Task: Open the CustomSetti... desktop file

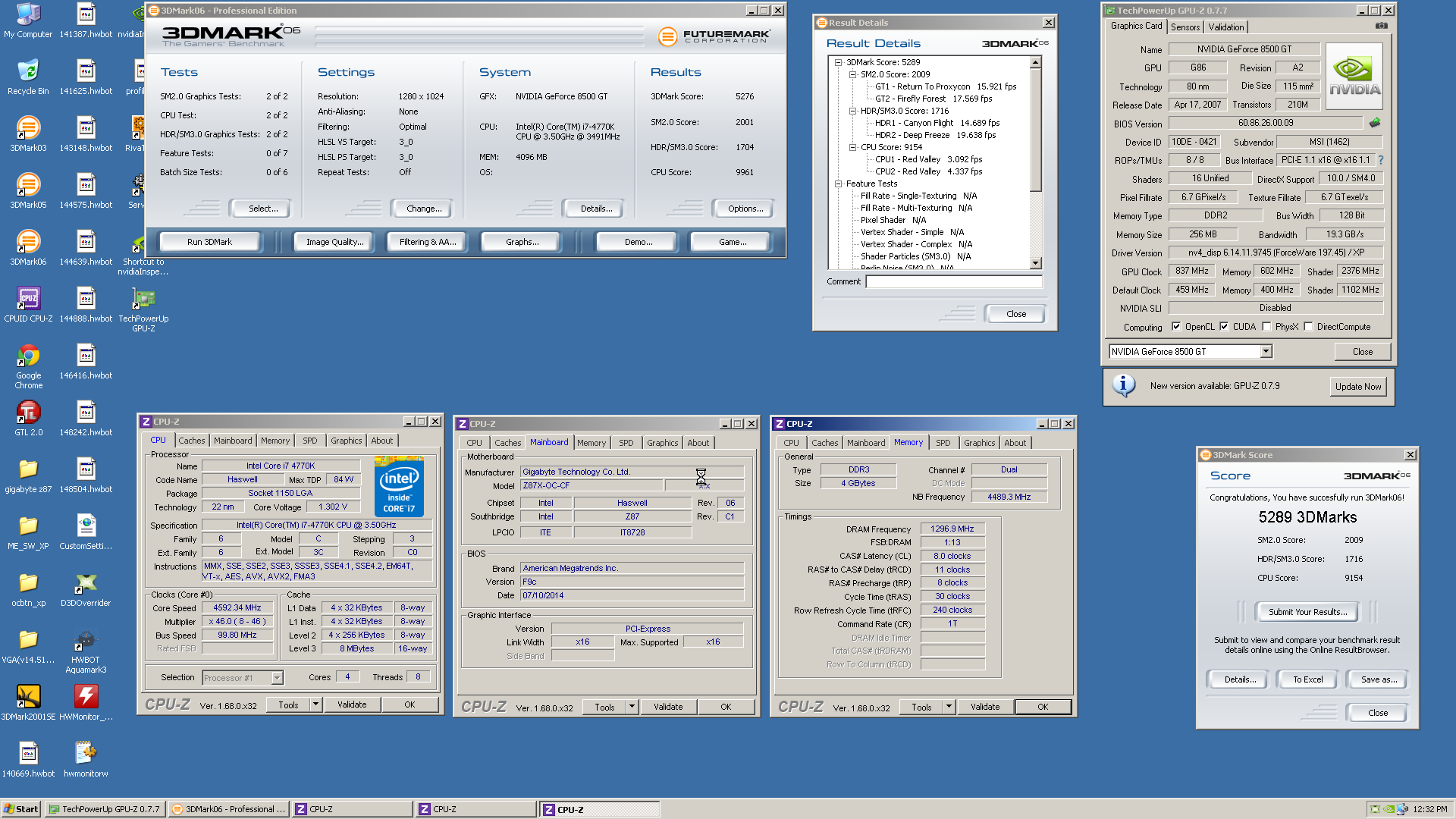Action: point(86,532)
